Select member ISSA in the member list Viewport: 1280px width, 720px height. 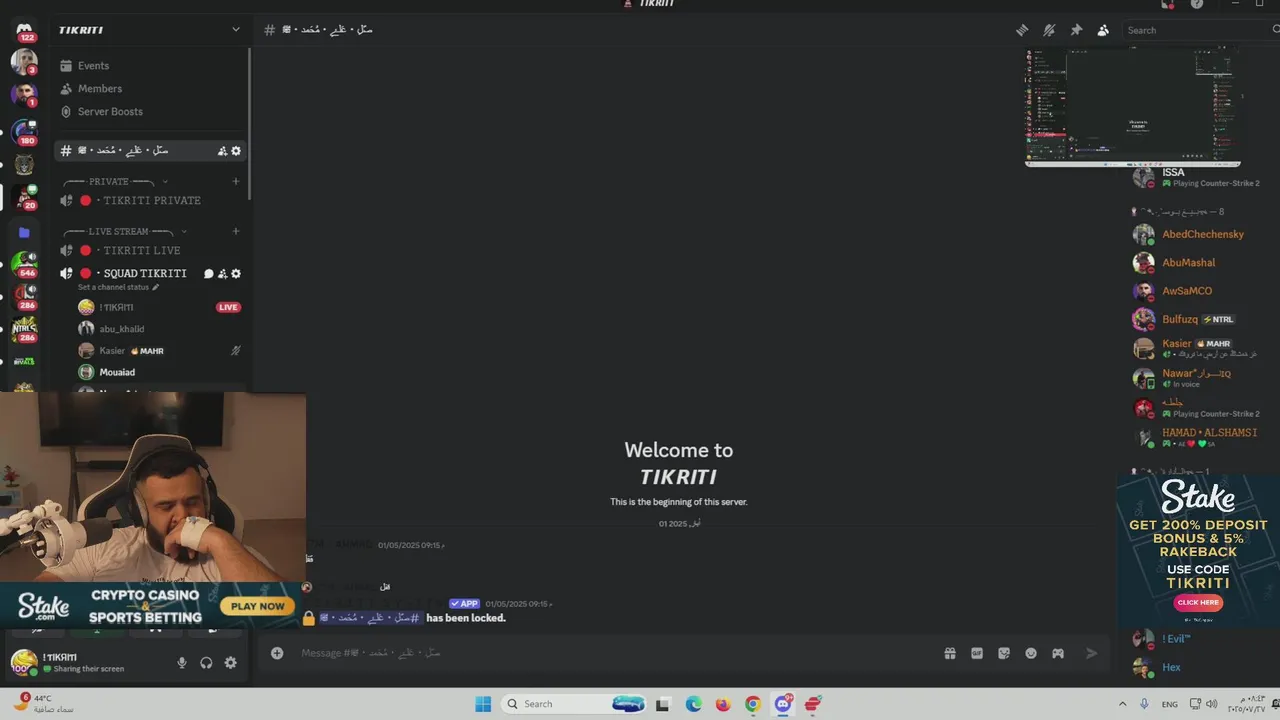click(x=1197, y=178)
